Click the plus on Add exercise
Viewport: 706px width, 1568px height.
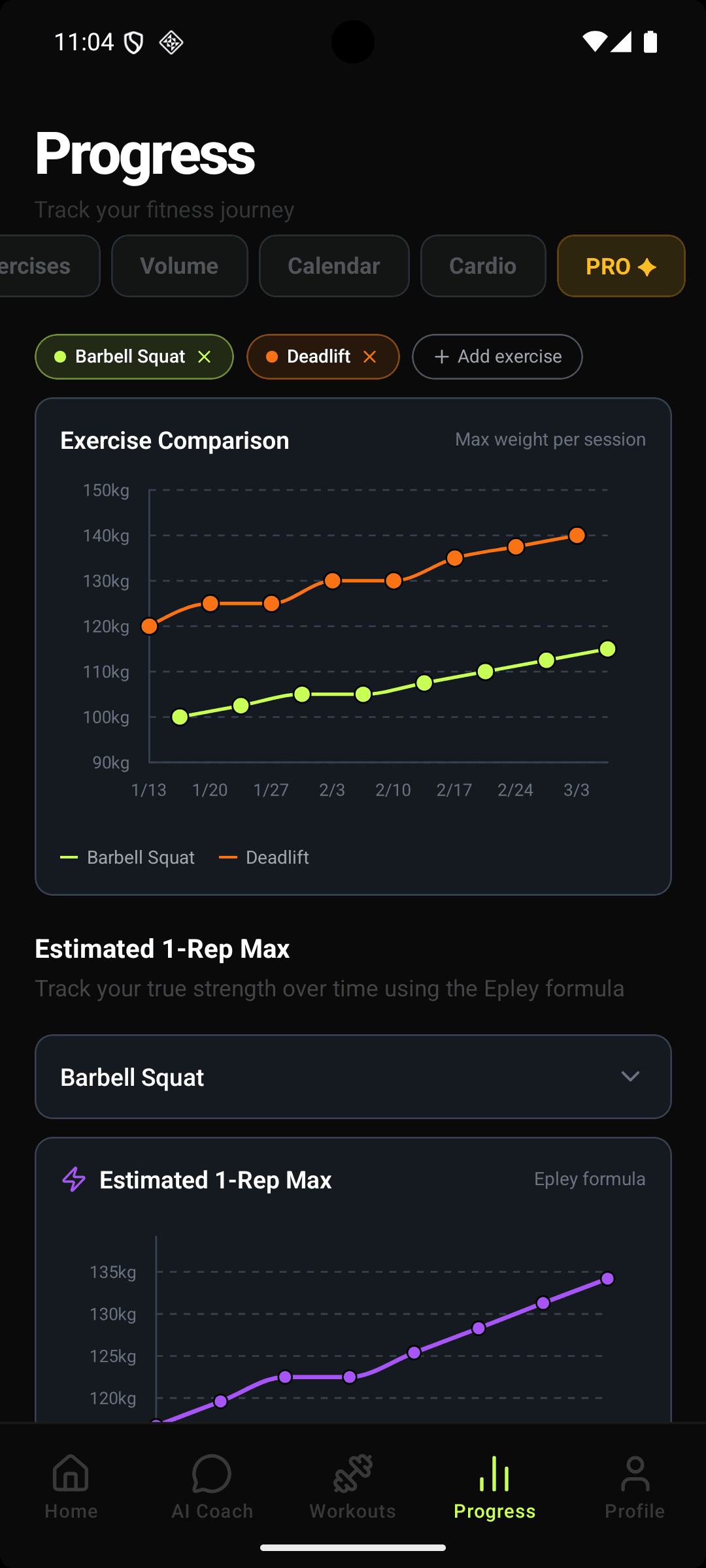coord(443,356)
